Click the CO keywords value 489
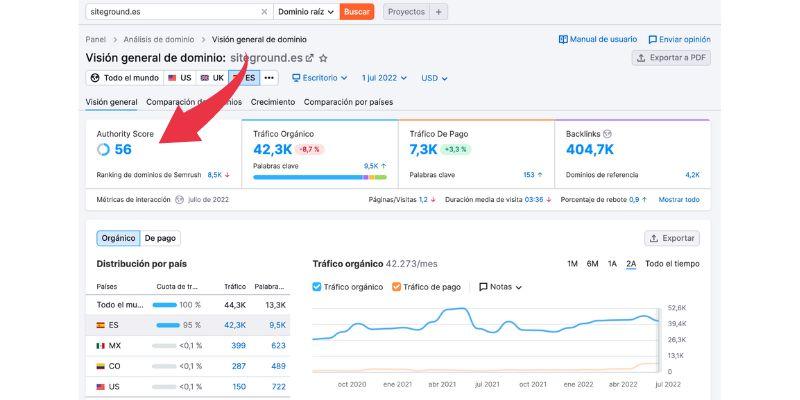This screenshot has height=400, width=800. [279, 366]
